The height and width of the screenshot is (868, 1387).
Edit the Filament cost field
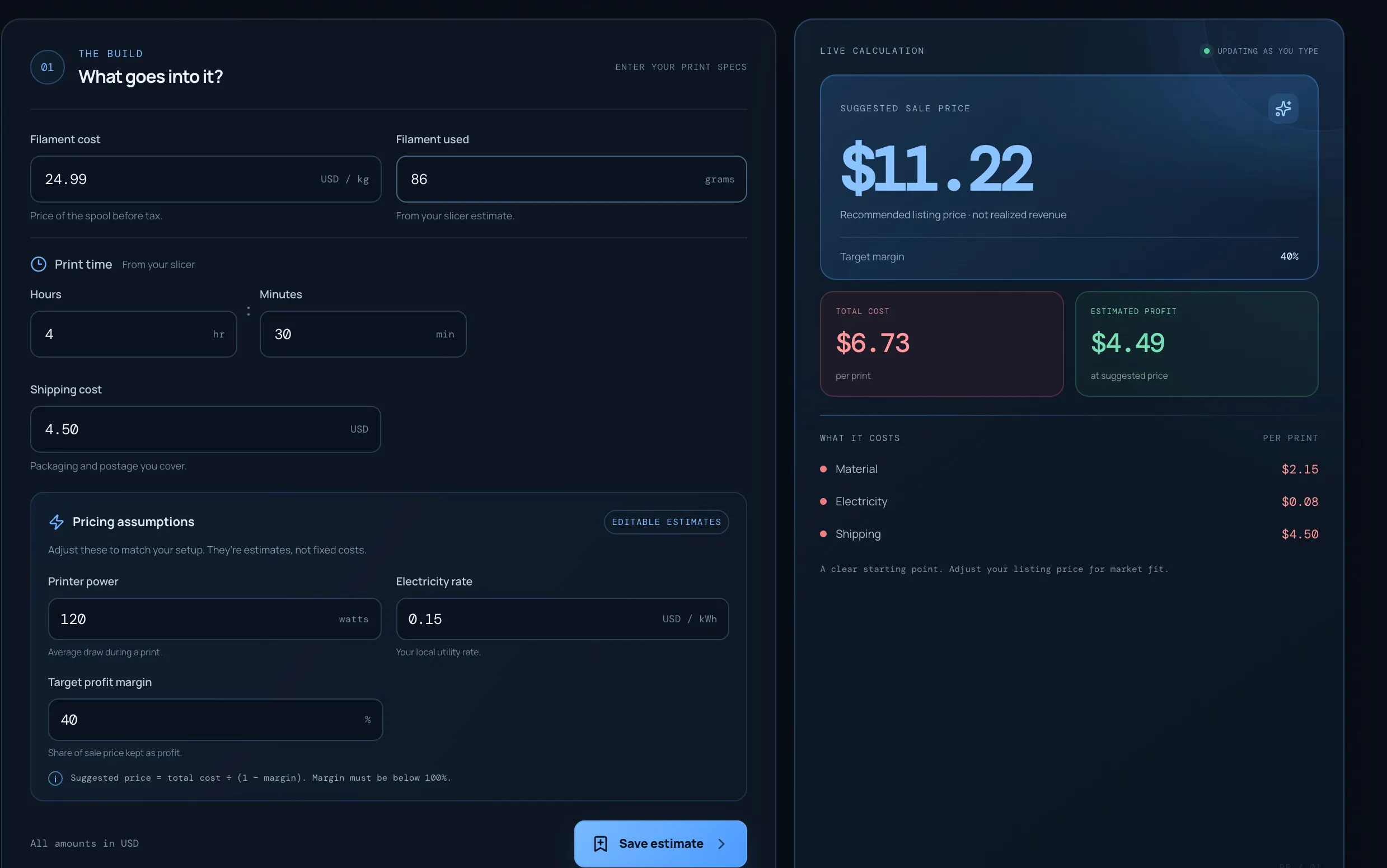click(205, 179)
